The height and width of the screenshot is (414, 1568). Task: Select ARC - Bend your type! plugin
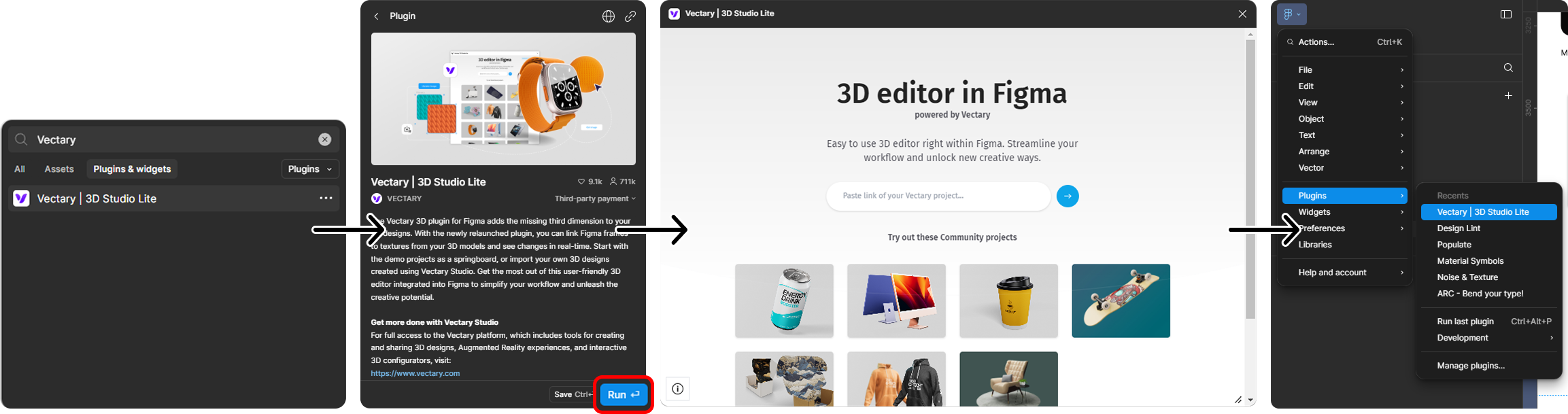point(1489,294)
